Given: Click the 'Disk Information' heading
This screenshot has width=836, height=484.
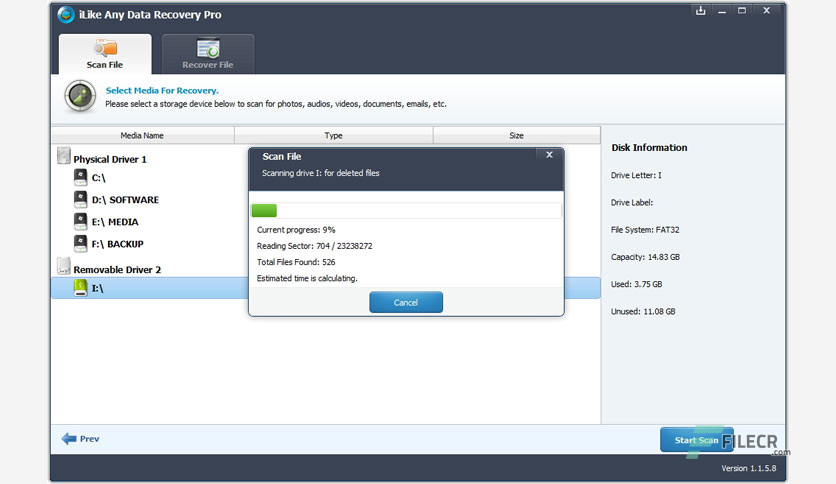Looking at the screenshot, I should pyautogui.click(x=649, y=148).
